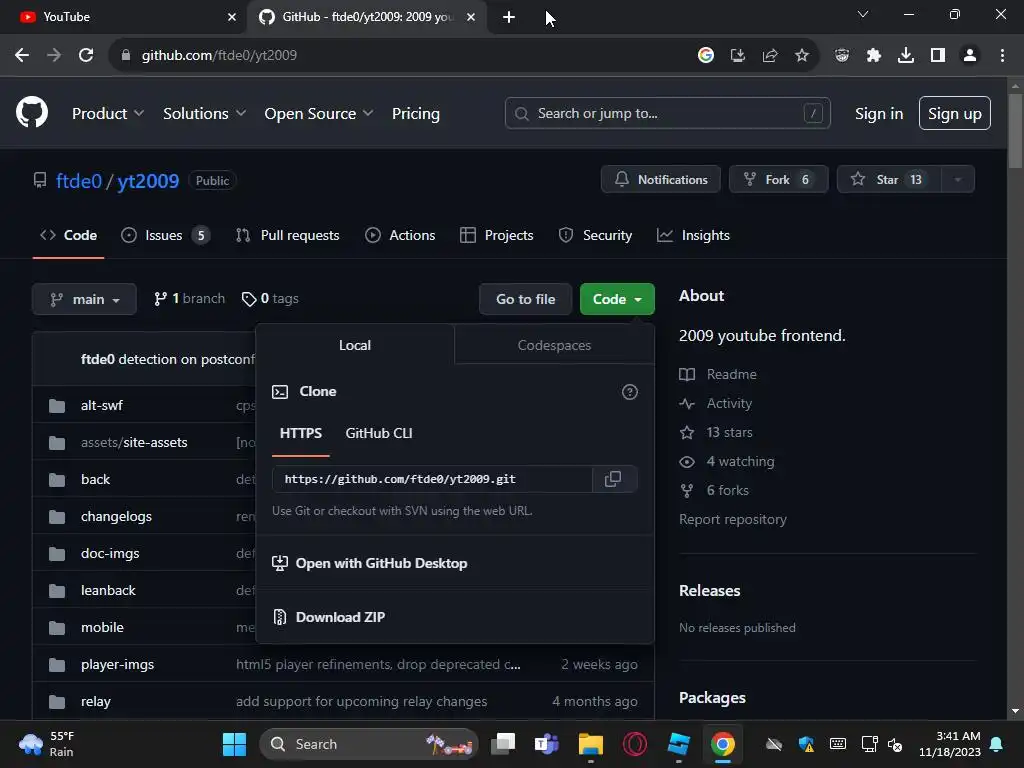Open the changelogs folder
This screenshot has height=768, width=1024.
click(x=116, y=517)
